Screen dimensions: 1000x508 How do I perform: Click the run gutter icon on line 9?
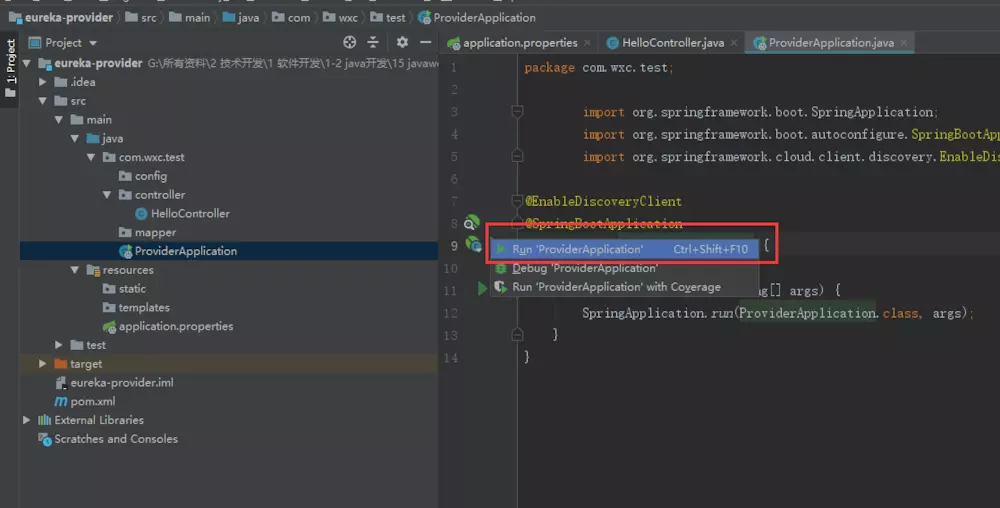[x=473, y=243]
